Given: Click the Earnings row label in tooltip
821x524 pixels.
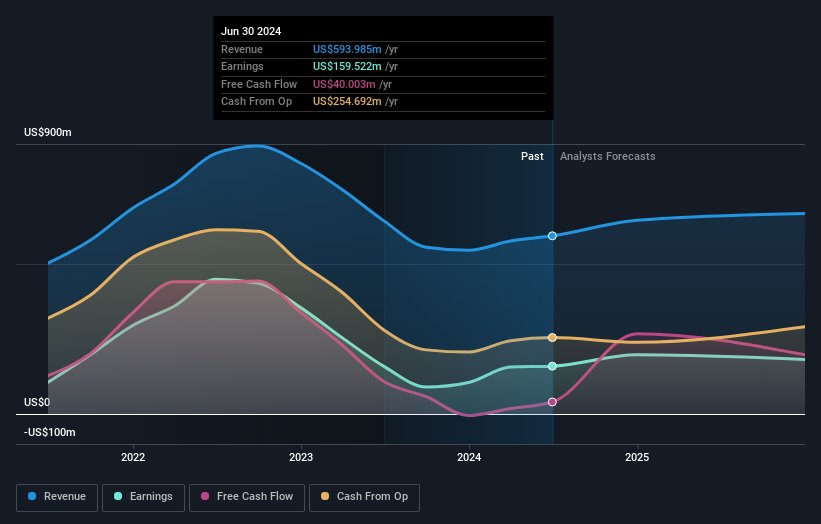Looking at the screenshot, I should tap(242, 66).
